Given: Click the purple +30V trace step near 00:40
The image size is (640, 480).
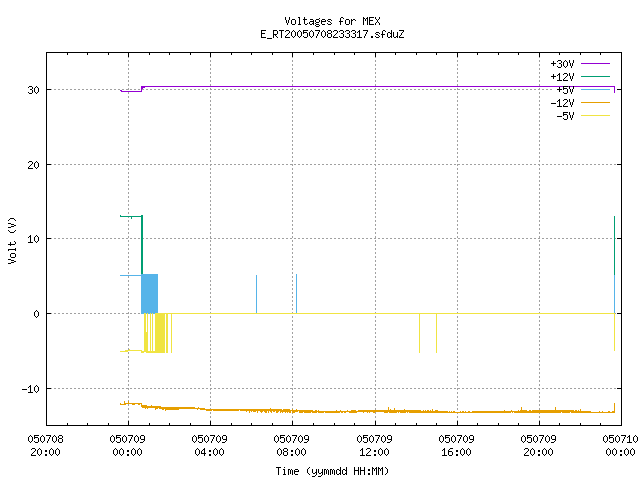Looking at the screenshot, I should click(x=142, y=89).
